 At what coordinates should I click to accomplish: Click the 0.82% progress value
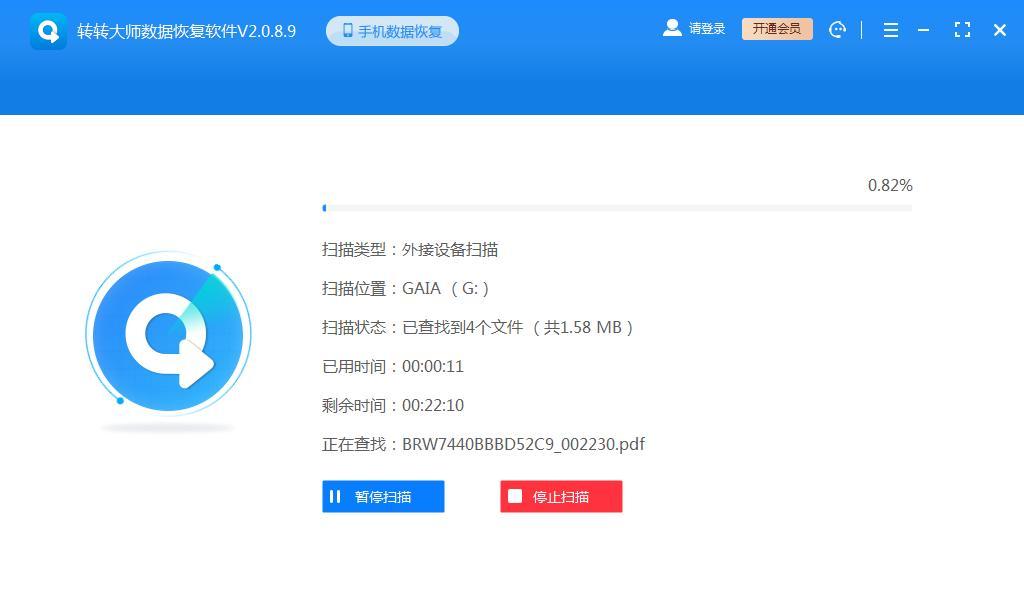click(x=890, y=186)
